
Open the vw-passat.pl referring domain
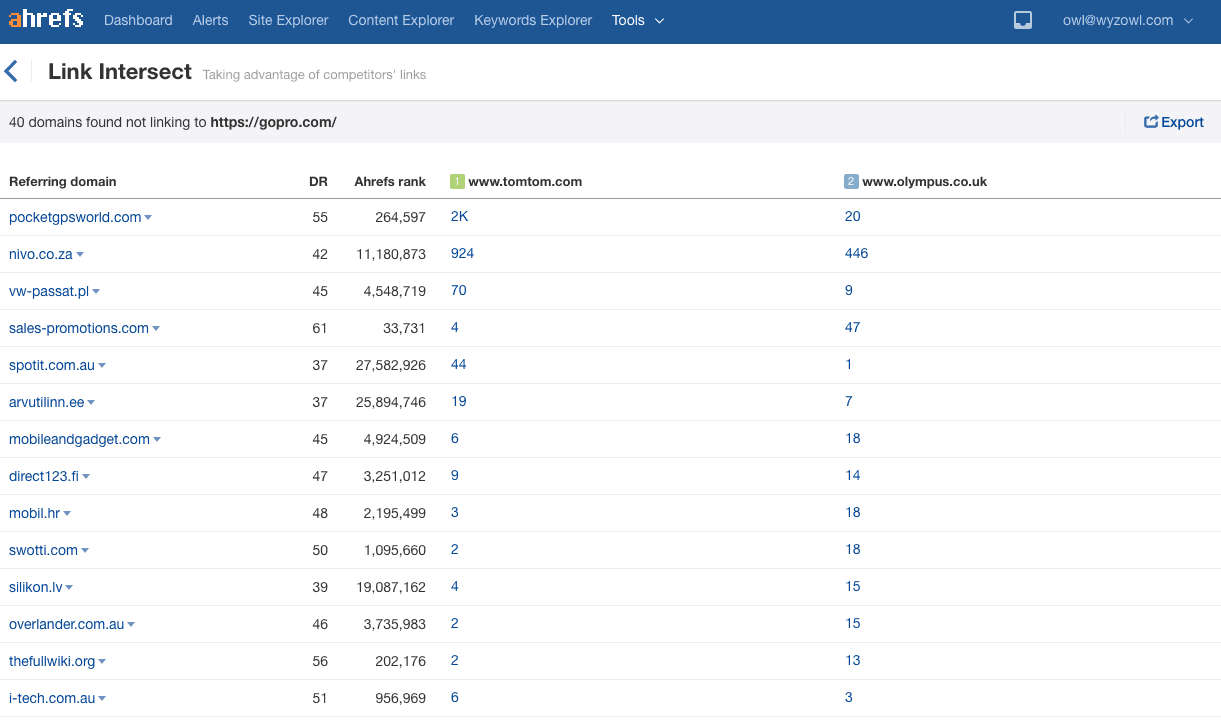pos(49,291)
